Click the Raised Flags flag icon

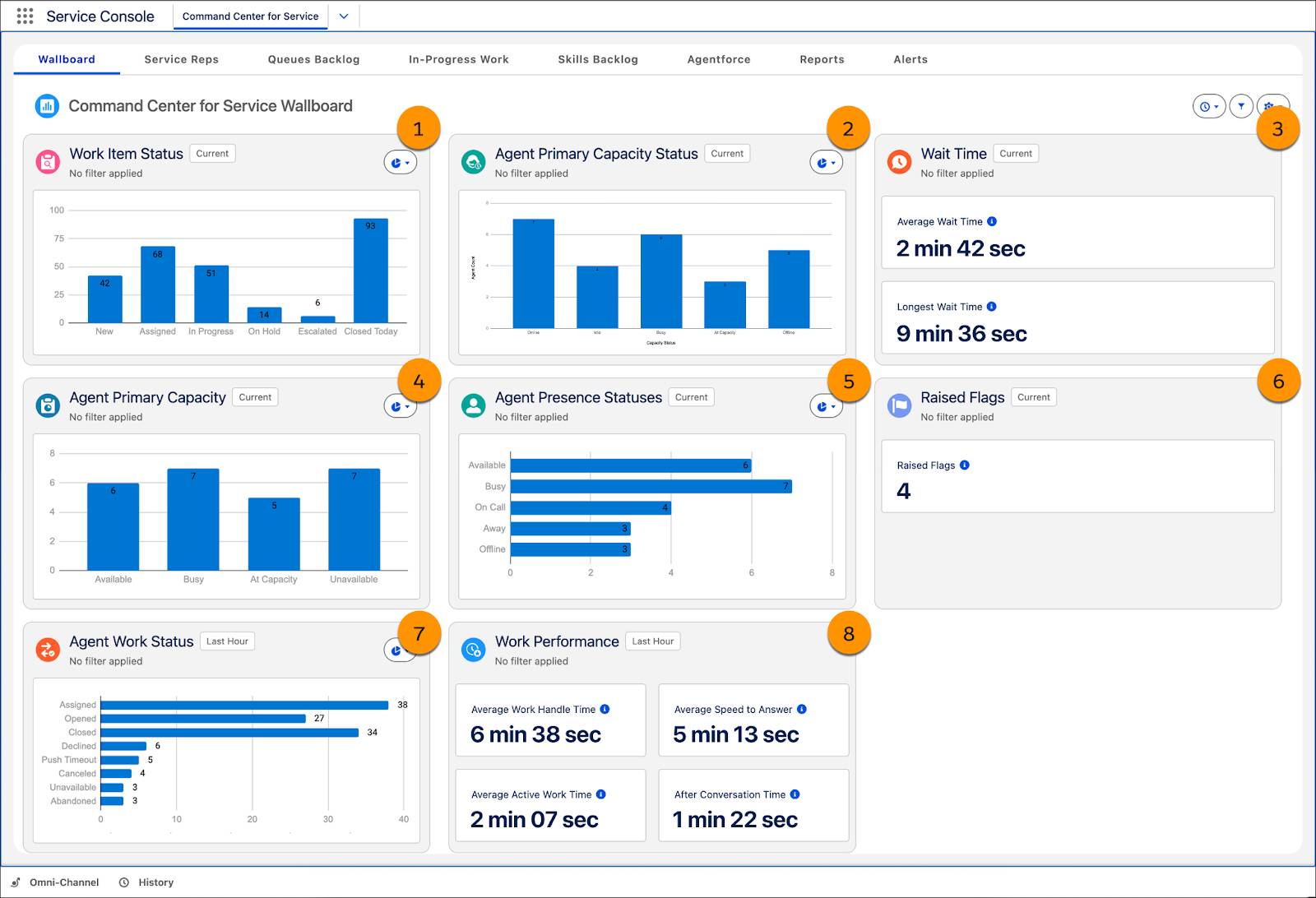pos(899,405)
